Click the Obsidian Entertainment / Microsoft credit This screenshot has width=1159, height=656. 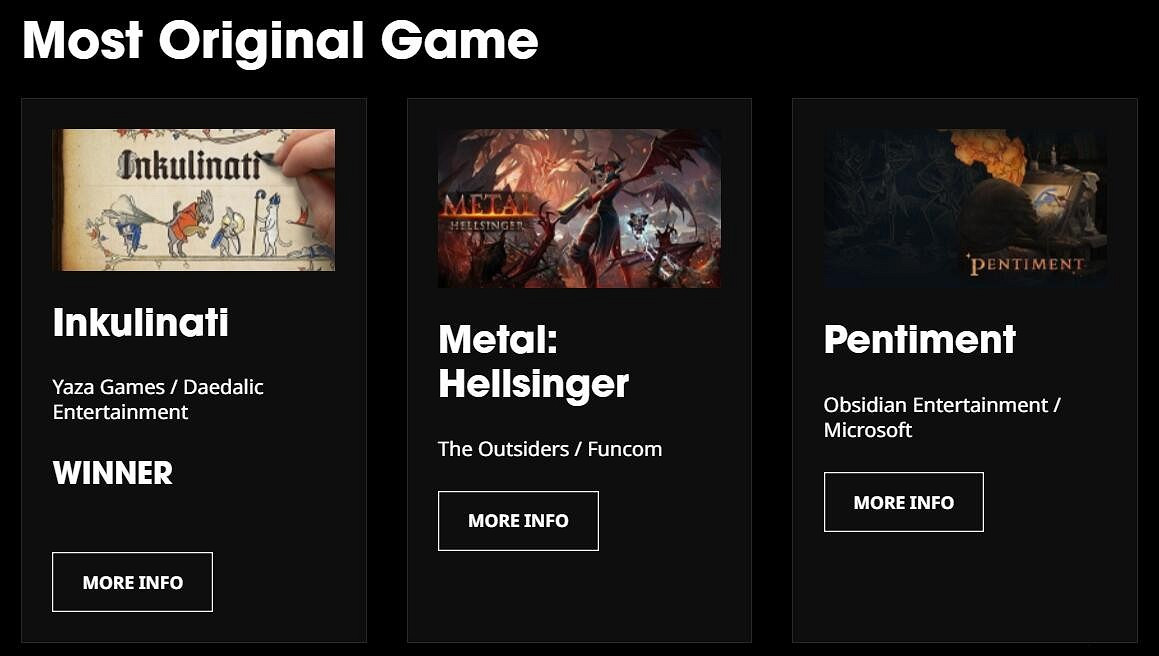942,417
